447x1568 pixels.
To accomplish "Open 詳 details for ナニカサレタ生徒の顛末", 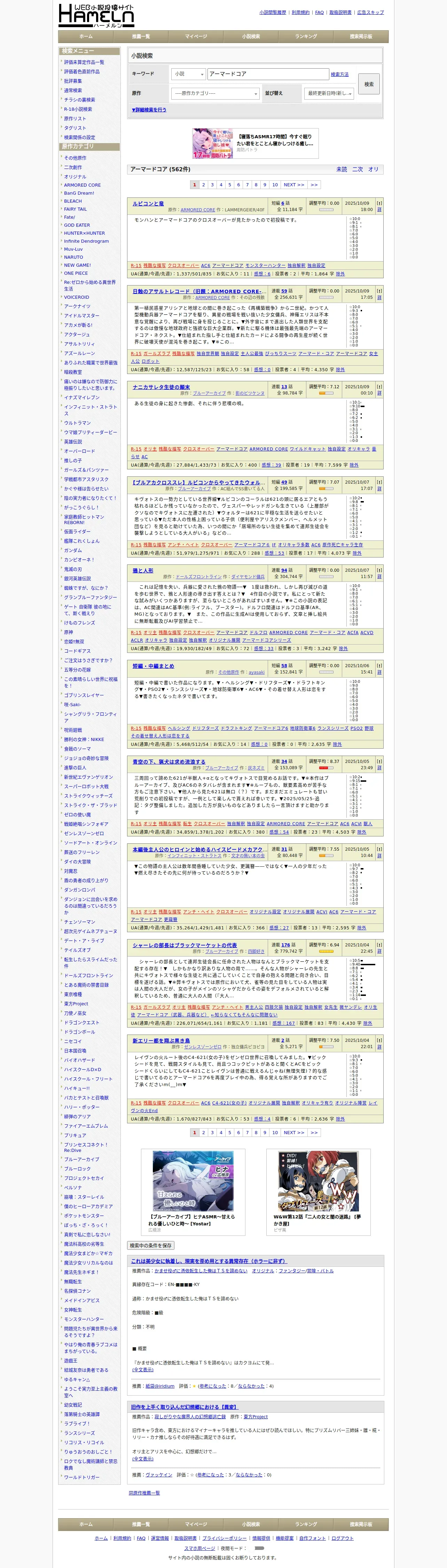I will coord(379,393).
